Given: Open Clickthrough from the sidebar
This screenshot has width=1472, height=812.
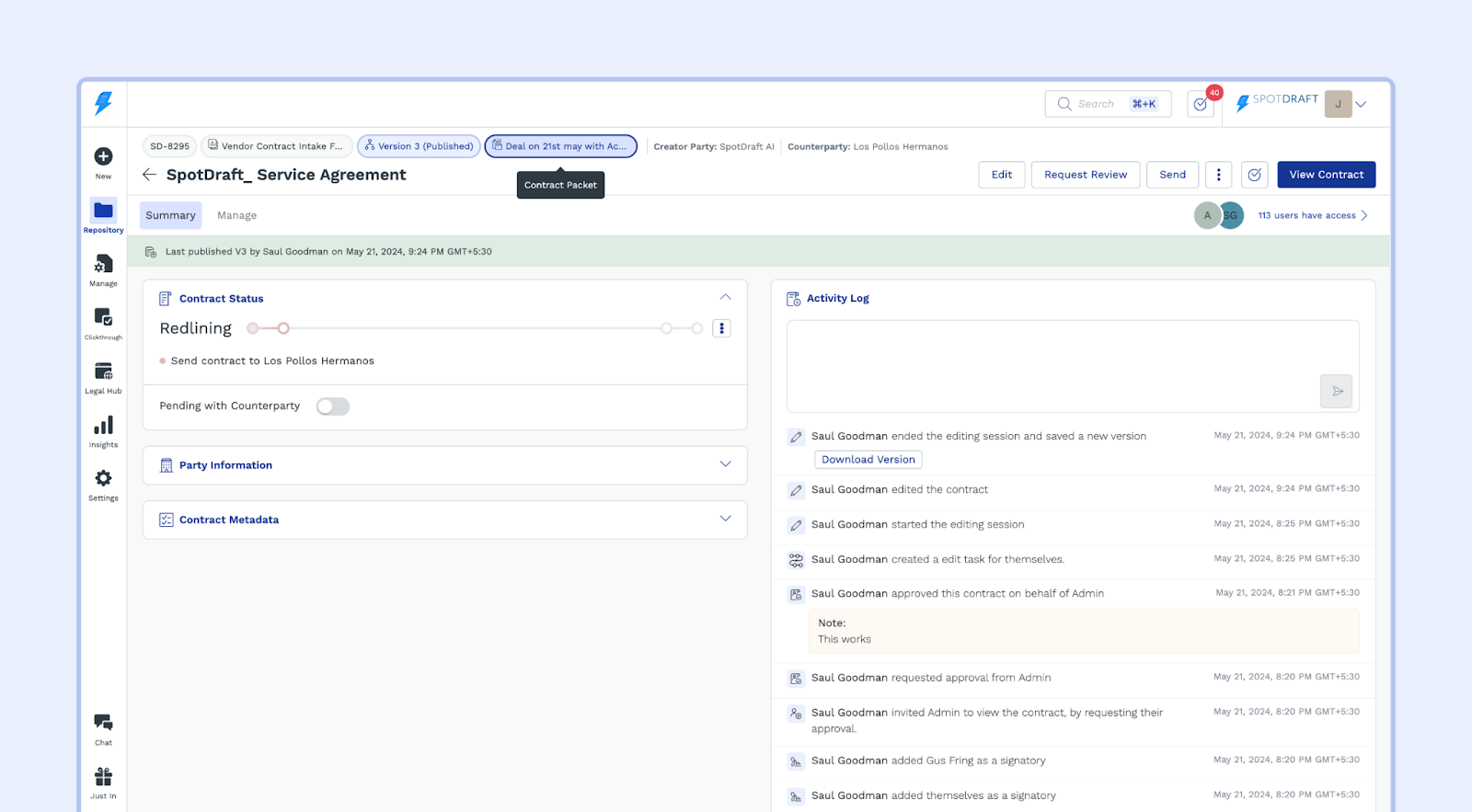Looking at the screenshot, I should (103, 318).
